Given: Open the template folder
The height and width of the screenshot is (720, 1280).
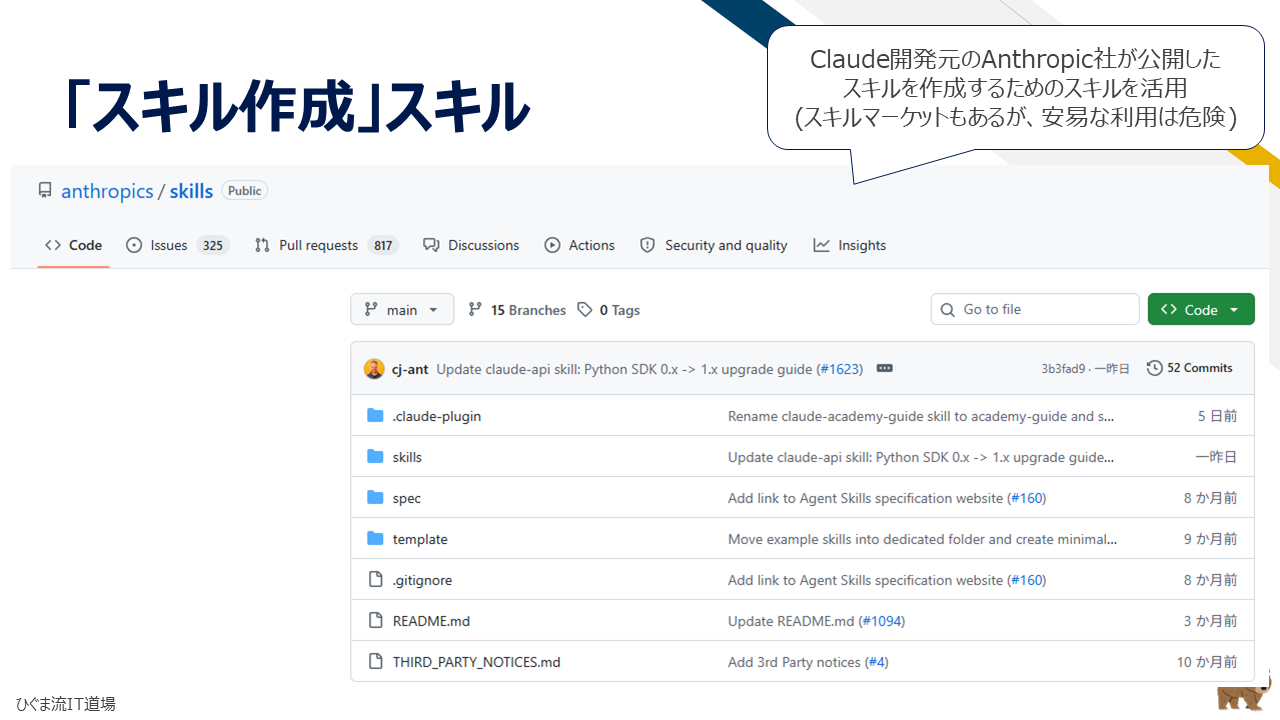Looking at the screenshot, I should (420, 539).
